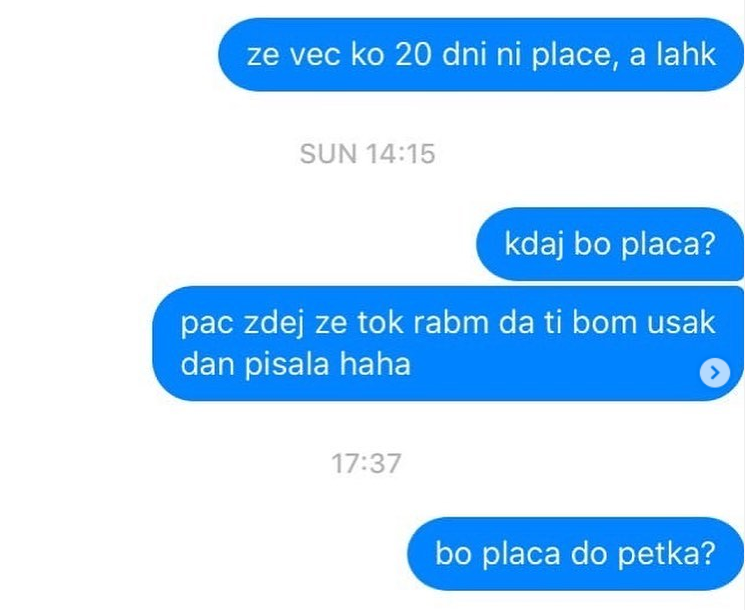Click 'SUN' in the day timestamp
This screenshot has height=610, width=746.
pyautogui.click(x=328, y=154)
